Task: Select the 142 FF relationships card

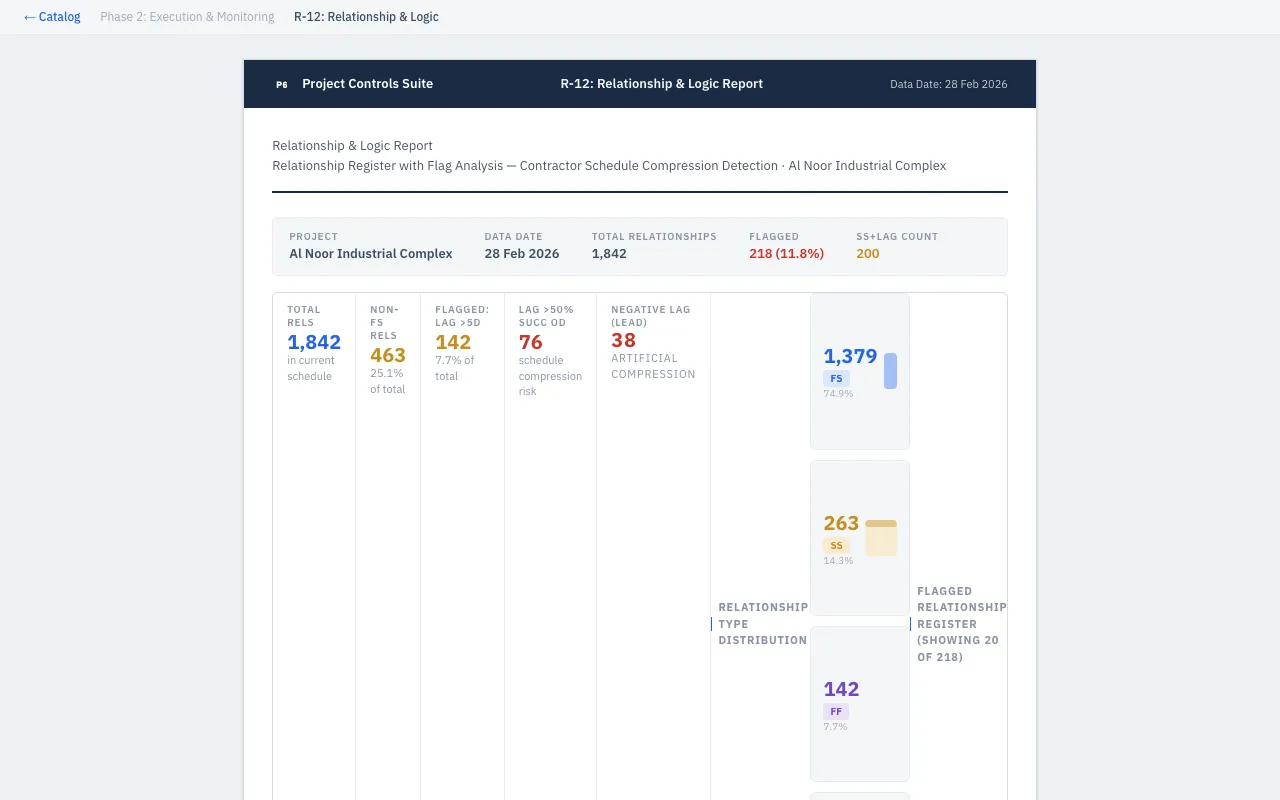Action: [859, 704]
